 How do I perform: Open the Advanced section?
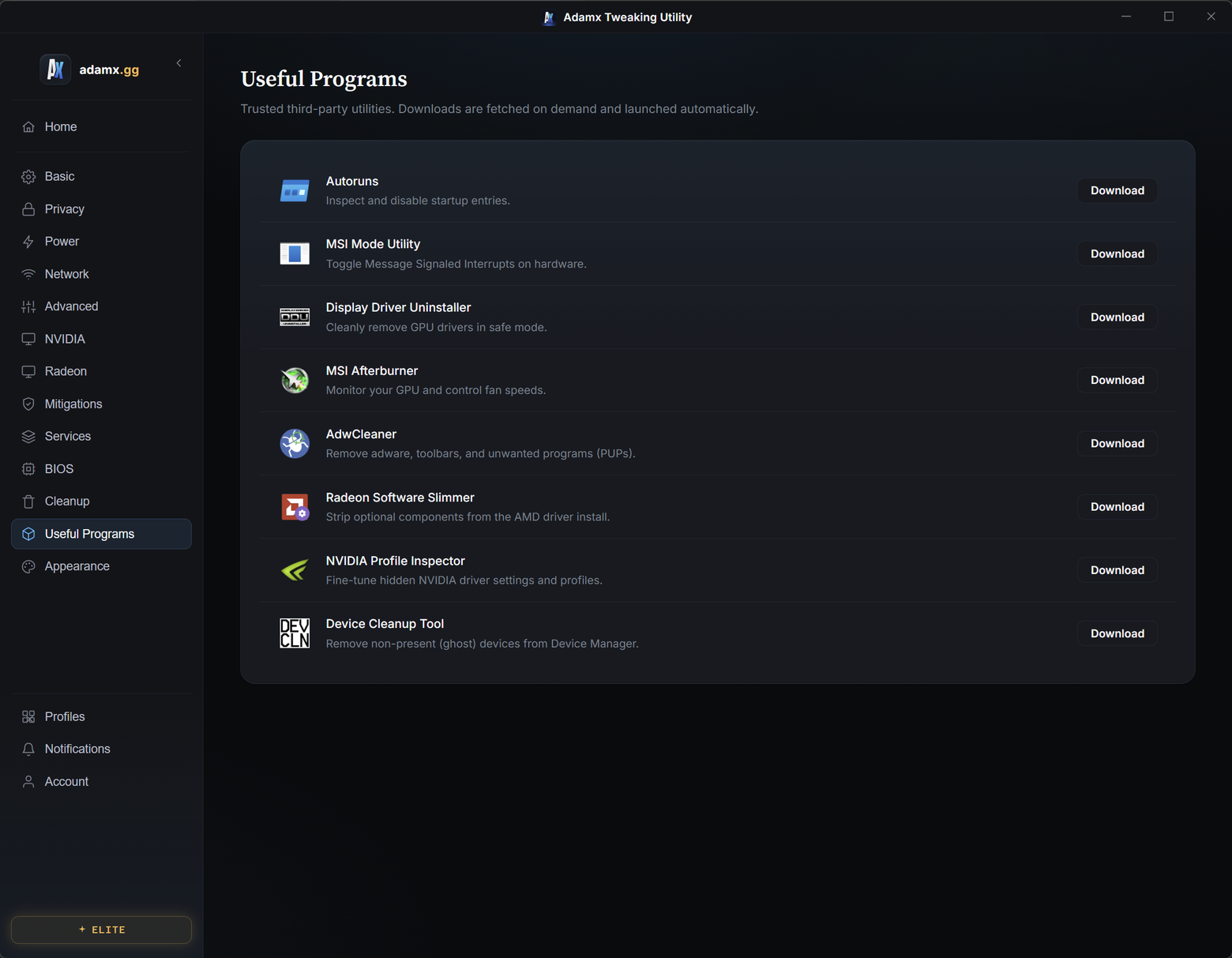click(x=101, y=306)
